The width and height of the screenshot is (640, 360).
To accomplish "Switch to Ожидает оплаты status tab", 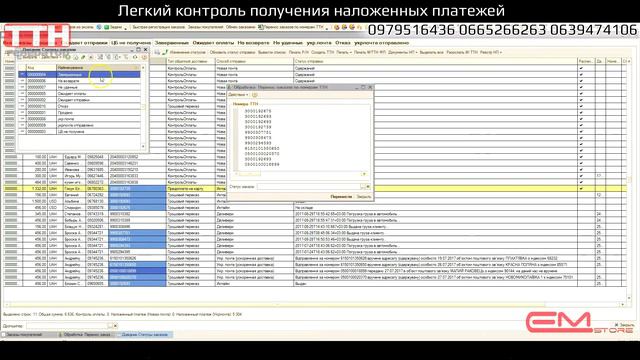I will pyautogui.click(x=213, y=42).
